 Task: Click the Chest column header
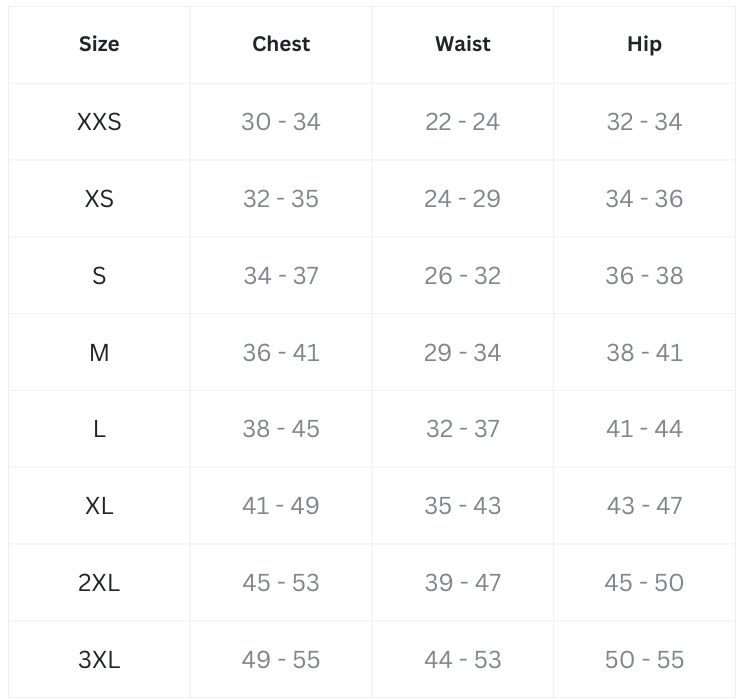pyautogui.click(x=281, y=44)
